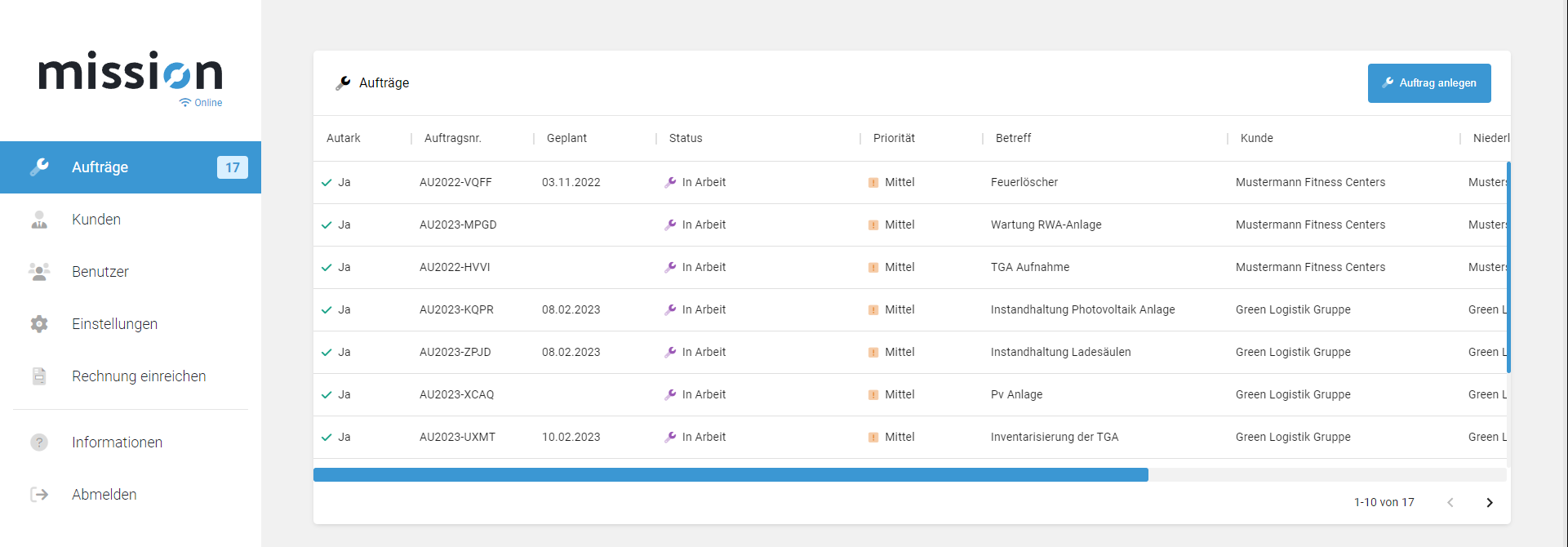Click the horizontal table scrollbar thumb
This screenshot has width=1568, height=547.
point(731,475)
